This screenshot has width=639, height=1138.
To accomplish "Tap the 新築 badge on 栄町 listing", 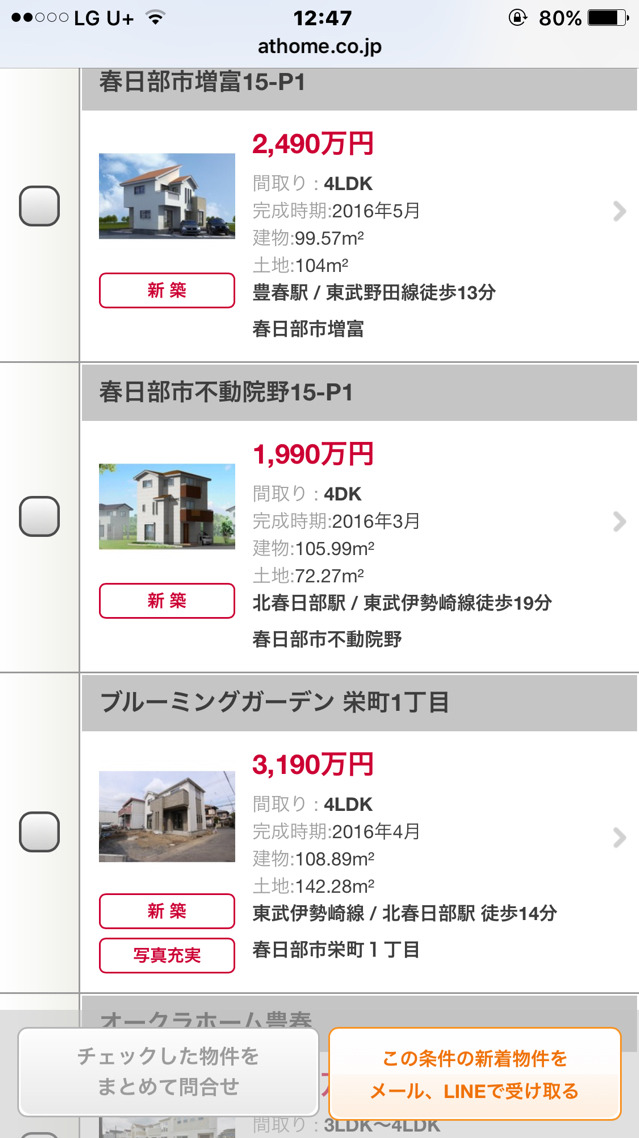I will point(167,911).
